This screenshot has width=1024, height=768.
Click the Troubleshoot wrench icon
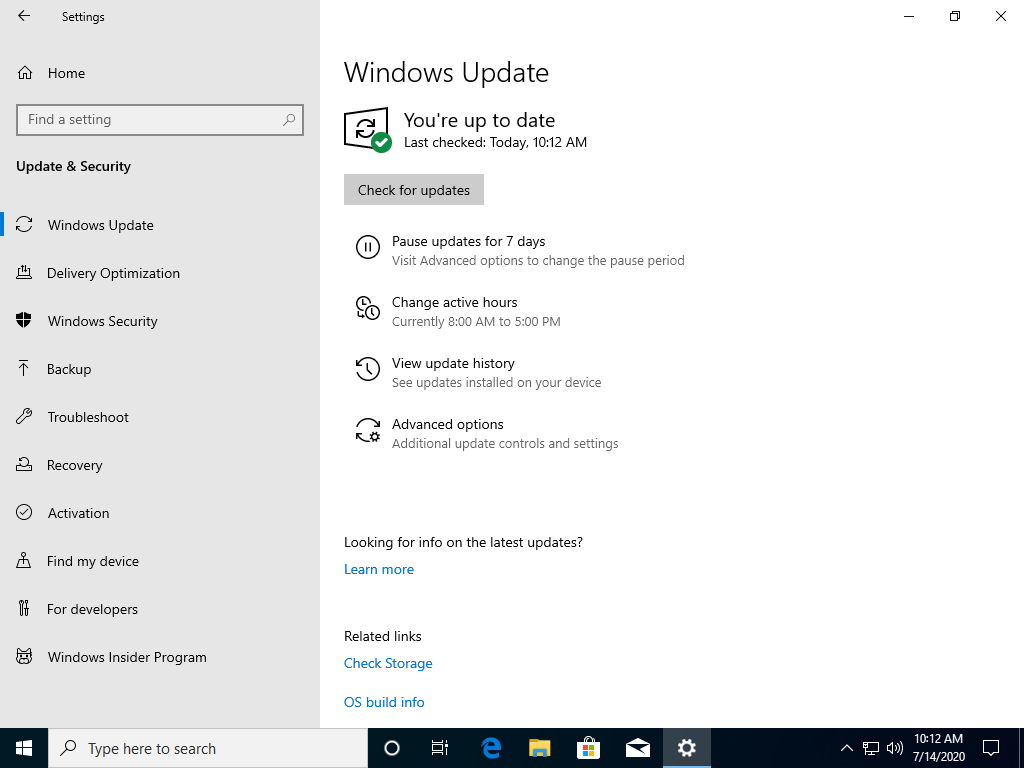pyautogui.click(x=24, y=417)
